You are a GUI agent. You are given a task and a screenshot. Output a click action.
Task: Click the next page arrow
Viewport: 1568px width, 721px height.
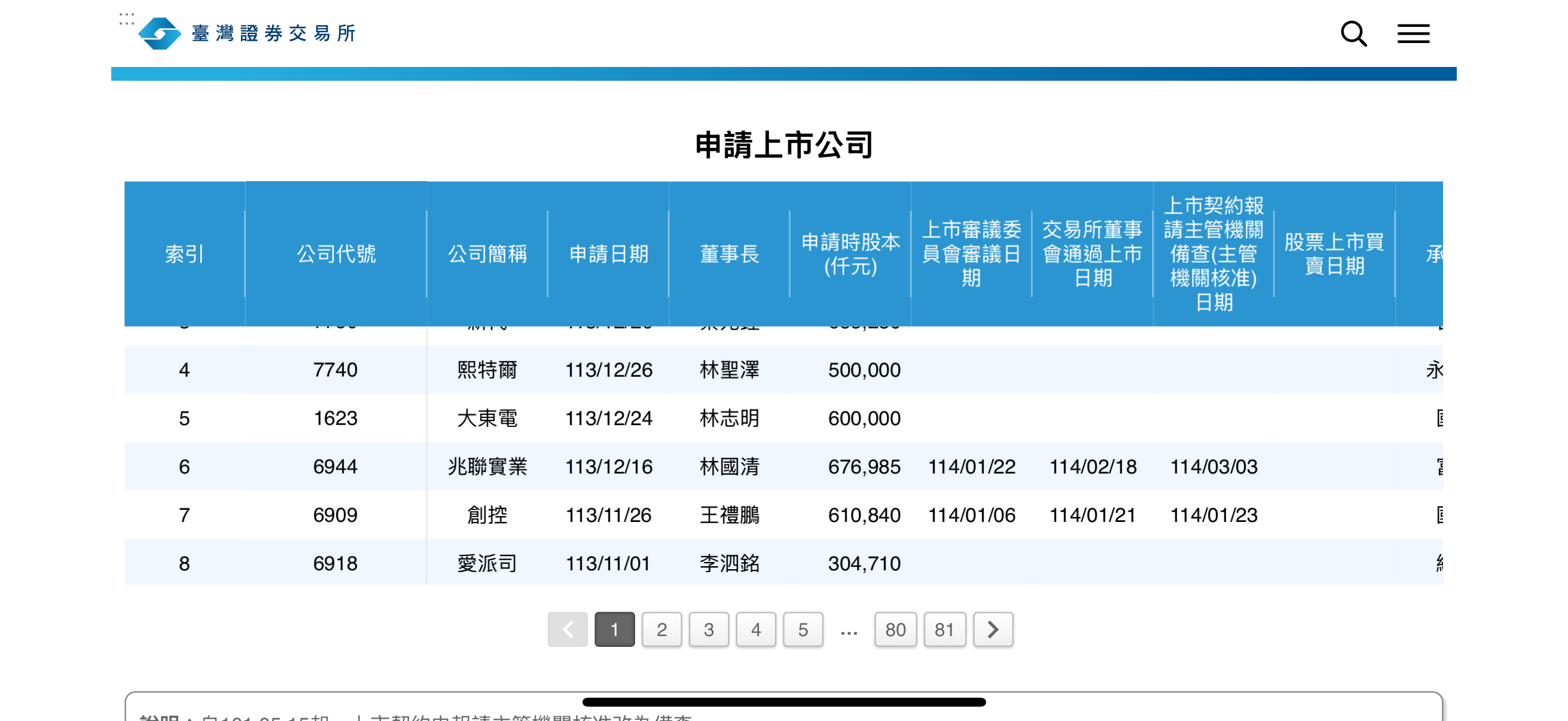[992, 629]
